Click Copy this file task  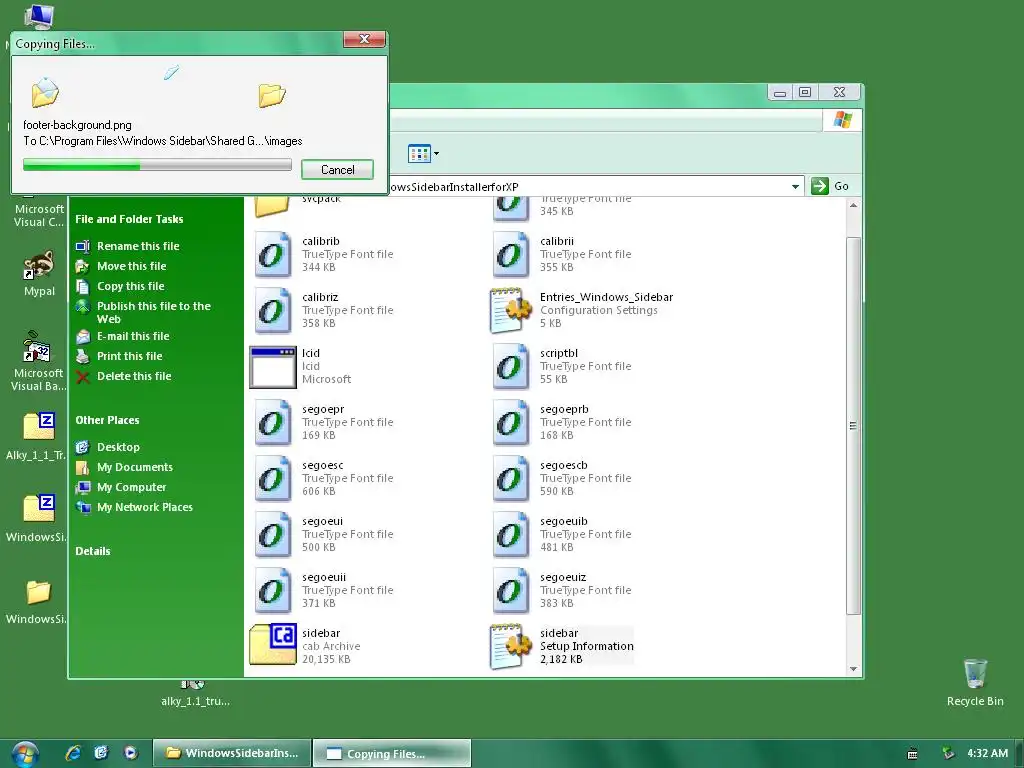click(x=131, y=286)
